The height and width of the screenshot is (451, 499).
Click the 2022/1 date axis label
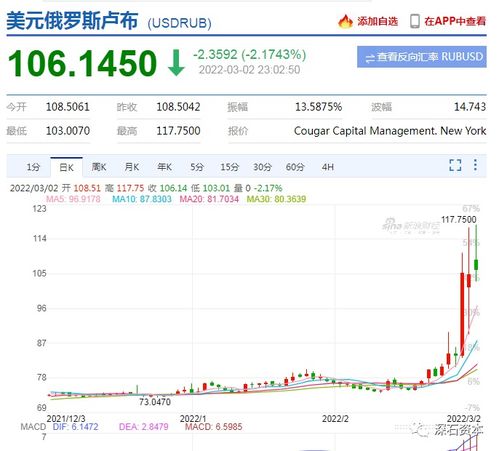(193, 419)
